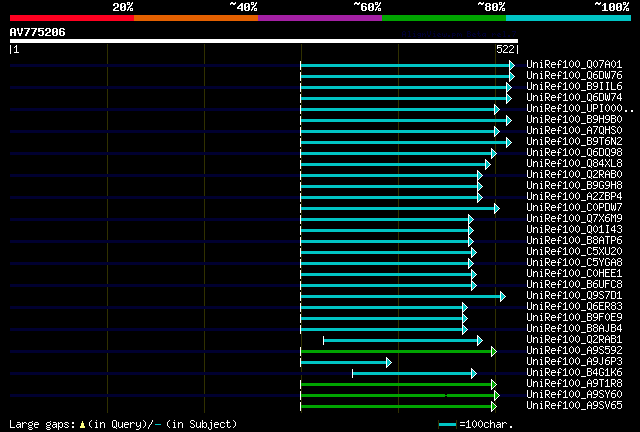Viewport: 640px width, 432px height.
Task: Pick the UniRef100_Q6ER83 label
Action: (x=574, y=307)
